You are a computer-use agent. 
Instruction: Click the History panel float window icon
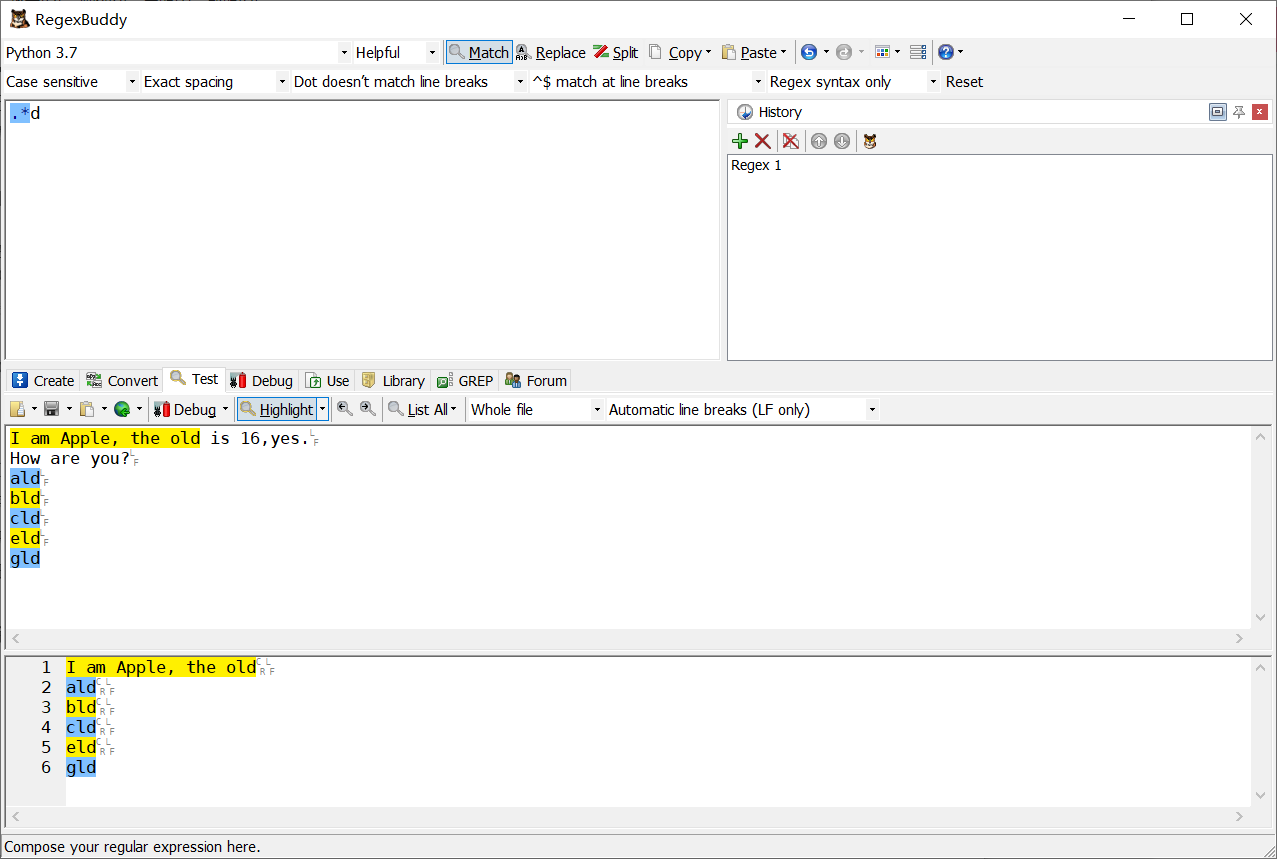click(x=1217, y=112)
